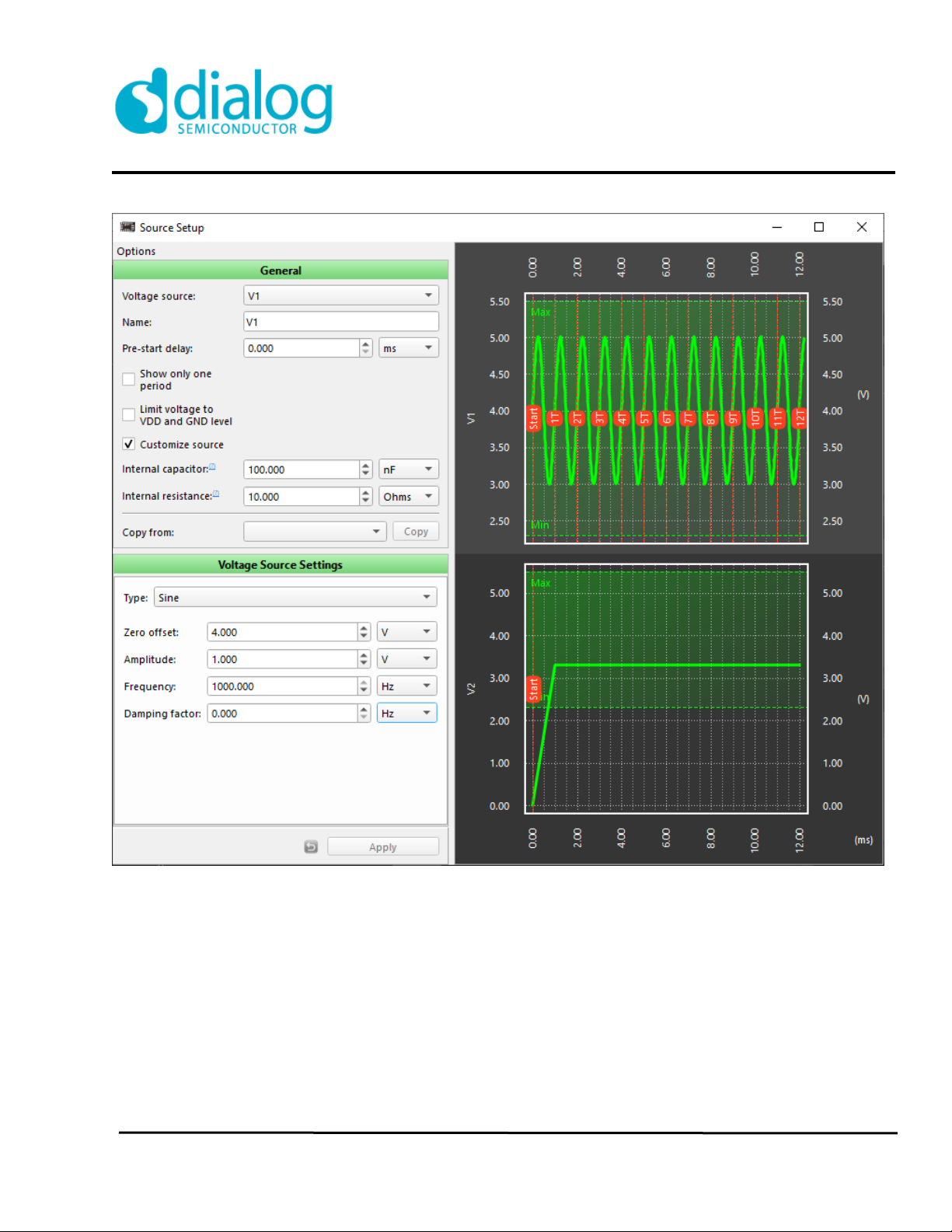Click the 6T period marker on V1 plot
The image size is (952, 1232).
click(x=666, y=418)
